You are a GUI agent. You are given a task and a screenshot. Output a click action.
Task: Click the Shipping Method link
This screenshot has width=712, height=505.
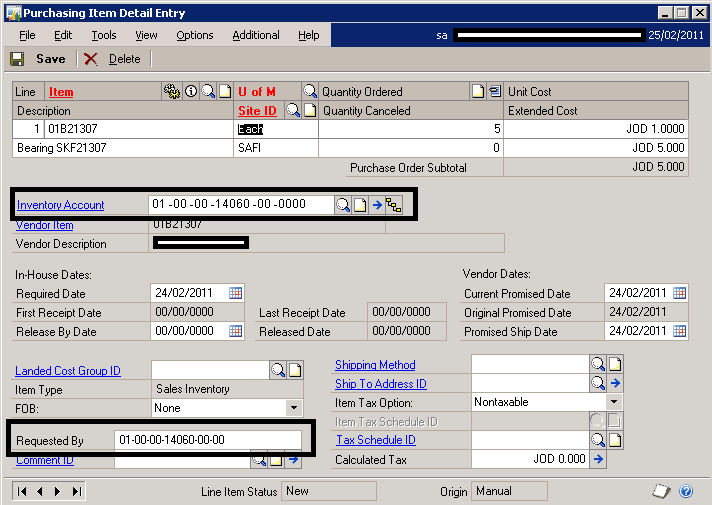[x=375, y=365]
